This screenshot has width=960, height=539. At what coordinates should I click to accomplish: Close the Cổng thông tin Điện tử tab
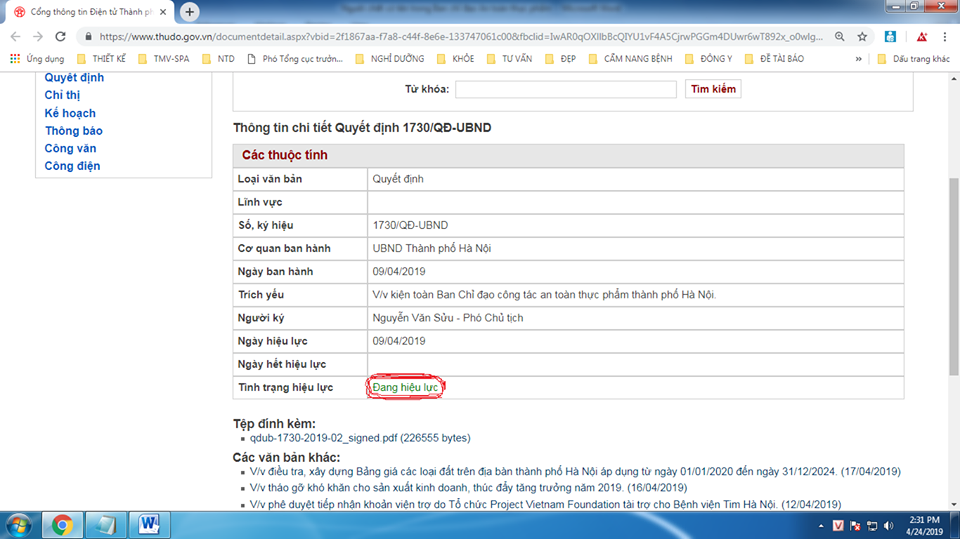pos(163,12)
